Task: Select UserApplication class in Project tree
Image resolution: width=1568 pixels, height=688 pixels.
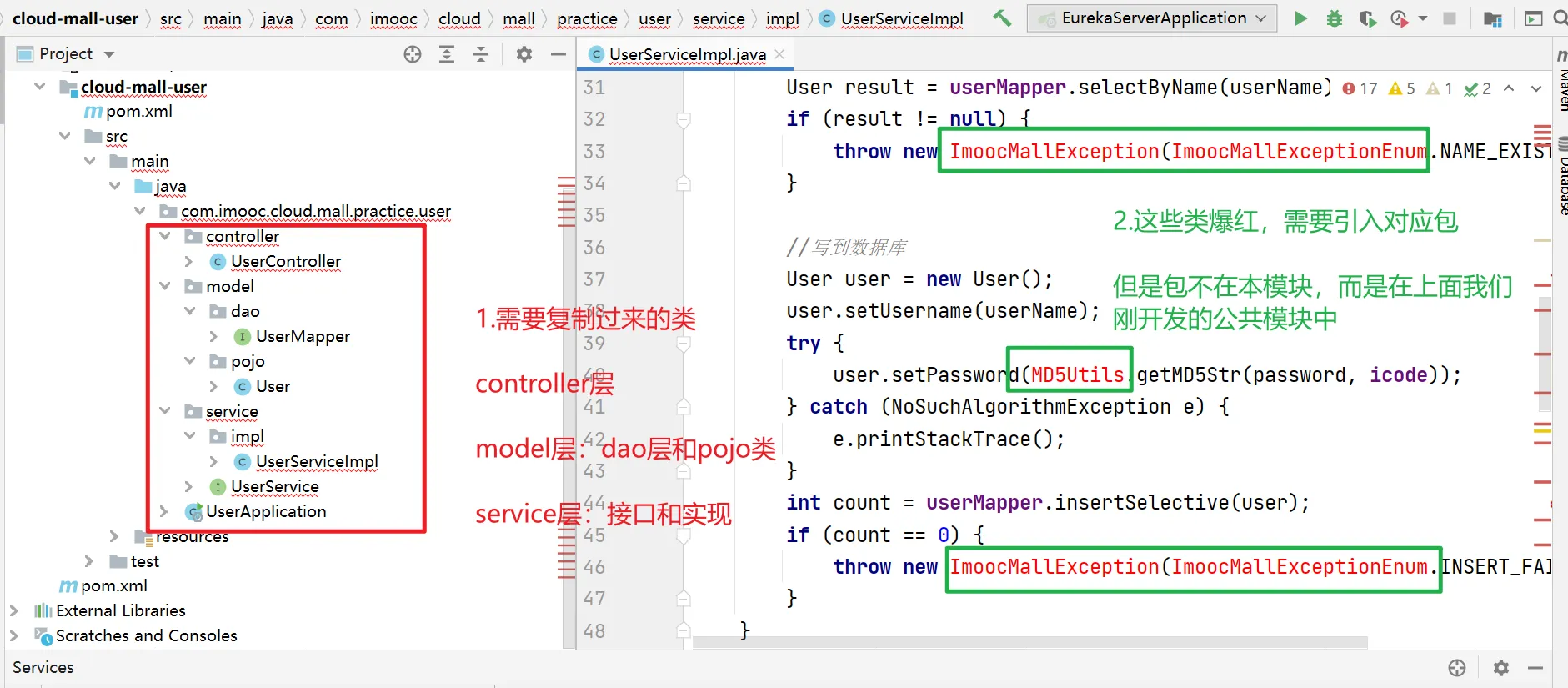Action: pyautogui.click(x=266, y=511)
